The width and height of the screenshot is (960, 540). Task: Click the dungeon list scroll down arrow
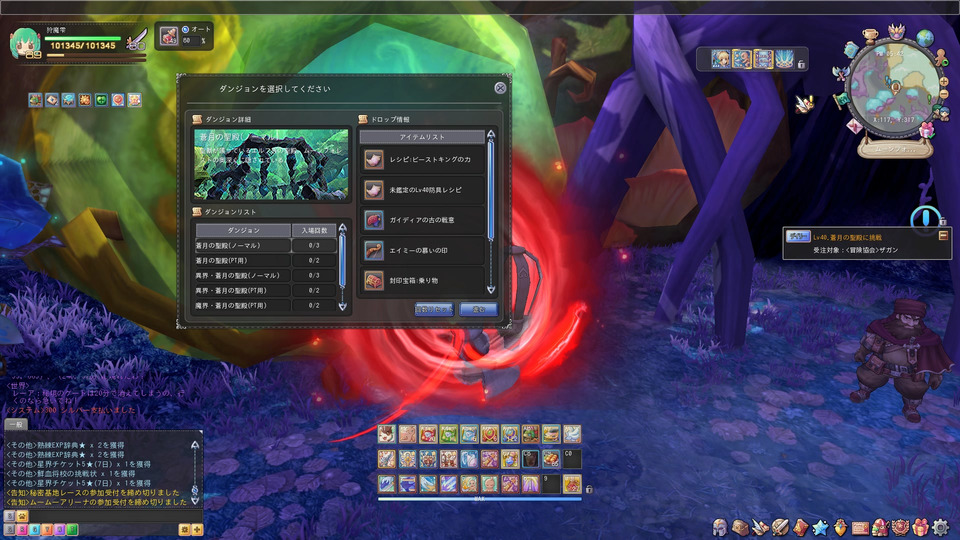click(343, 306)
